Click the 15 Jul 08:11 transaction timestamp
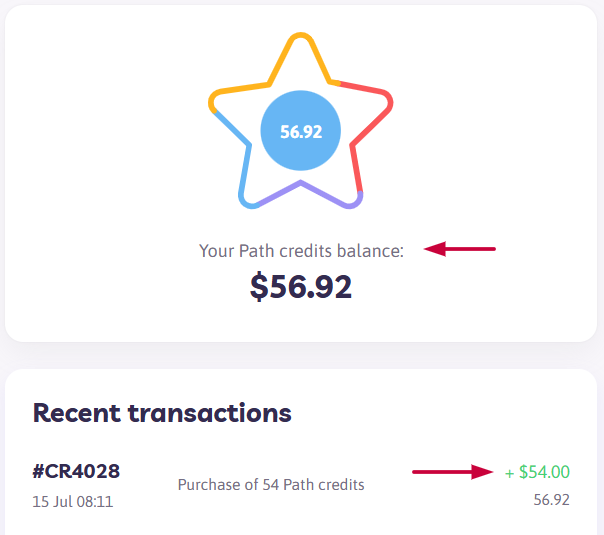Screen dimensions: 604x535 tap(73, 501)
